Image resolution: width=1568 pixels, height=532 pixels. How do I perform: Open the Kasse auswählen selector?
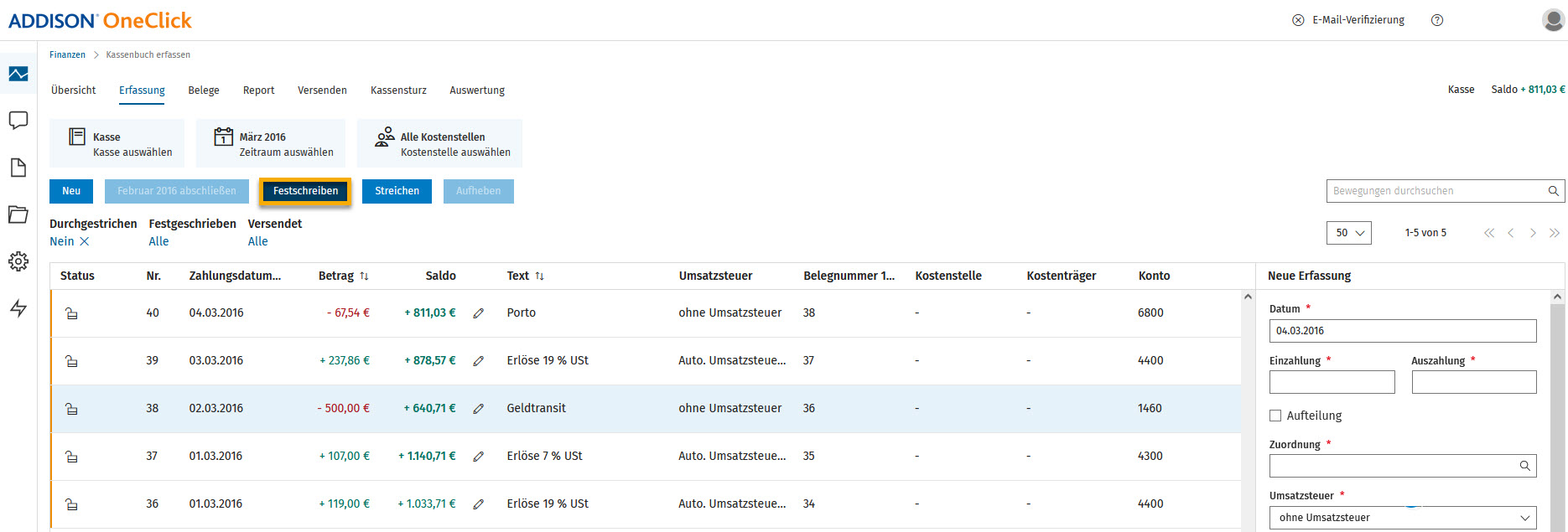[117, 143]
